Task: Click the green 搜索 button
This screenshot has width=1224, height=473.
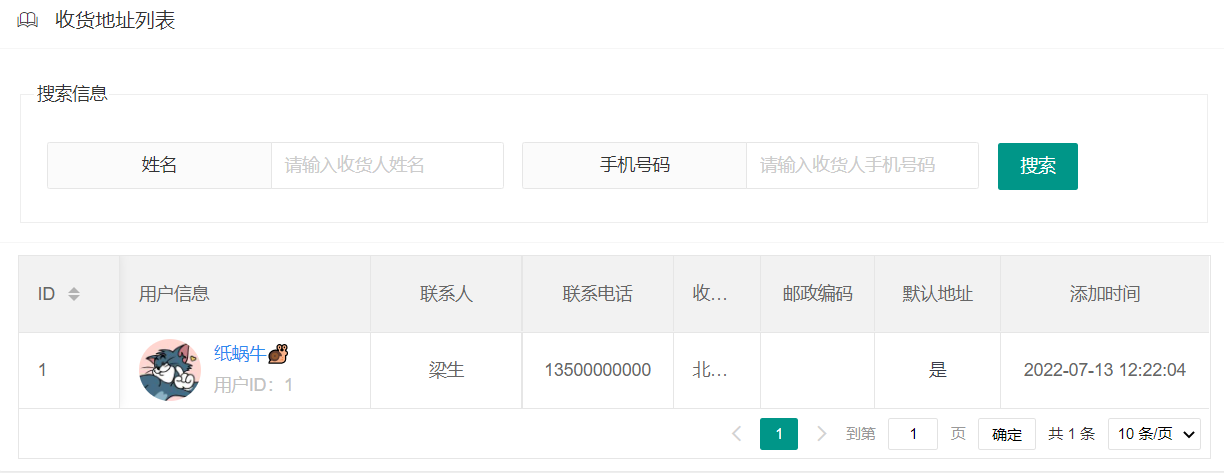Action: (x=1038, y=166)
